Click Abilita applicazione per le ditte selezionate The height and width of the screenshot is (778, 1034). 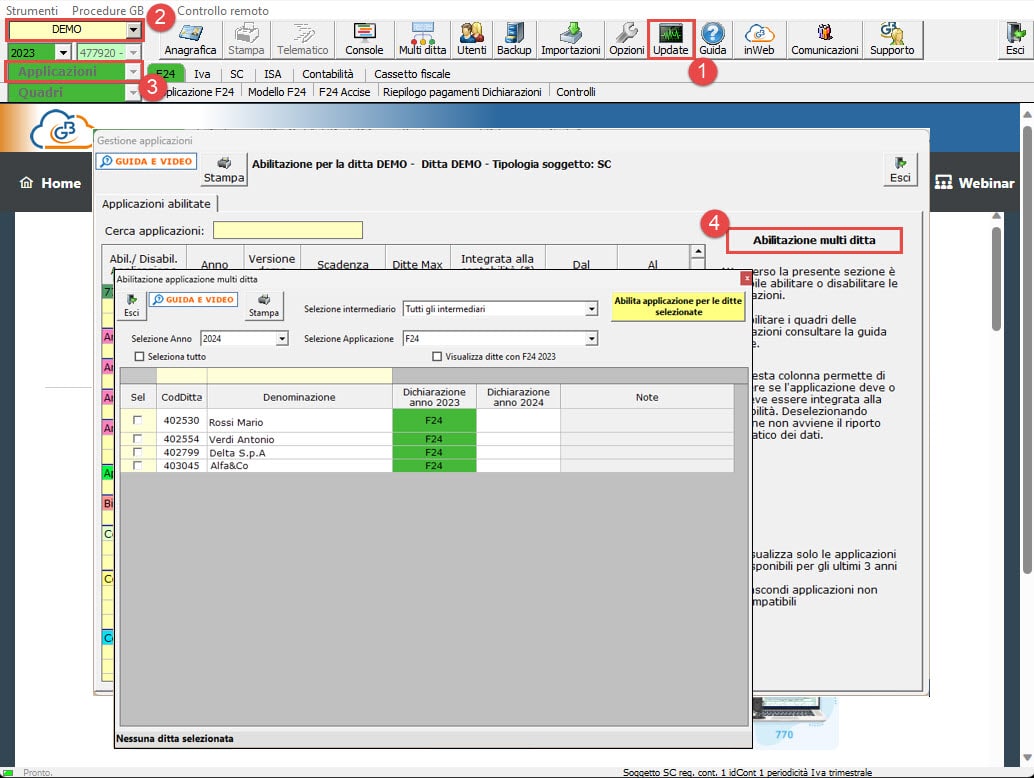tap(678, 307)
